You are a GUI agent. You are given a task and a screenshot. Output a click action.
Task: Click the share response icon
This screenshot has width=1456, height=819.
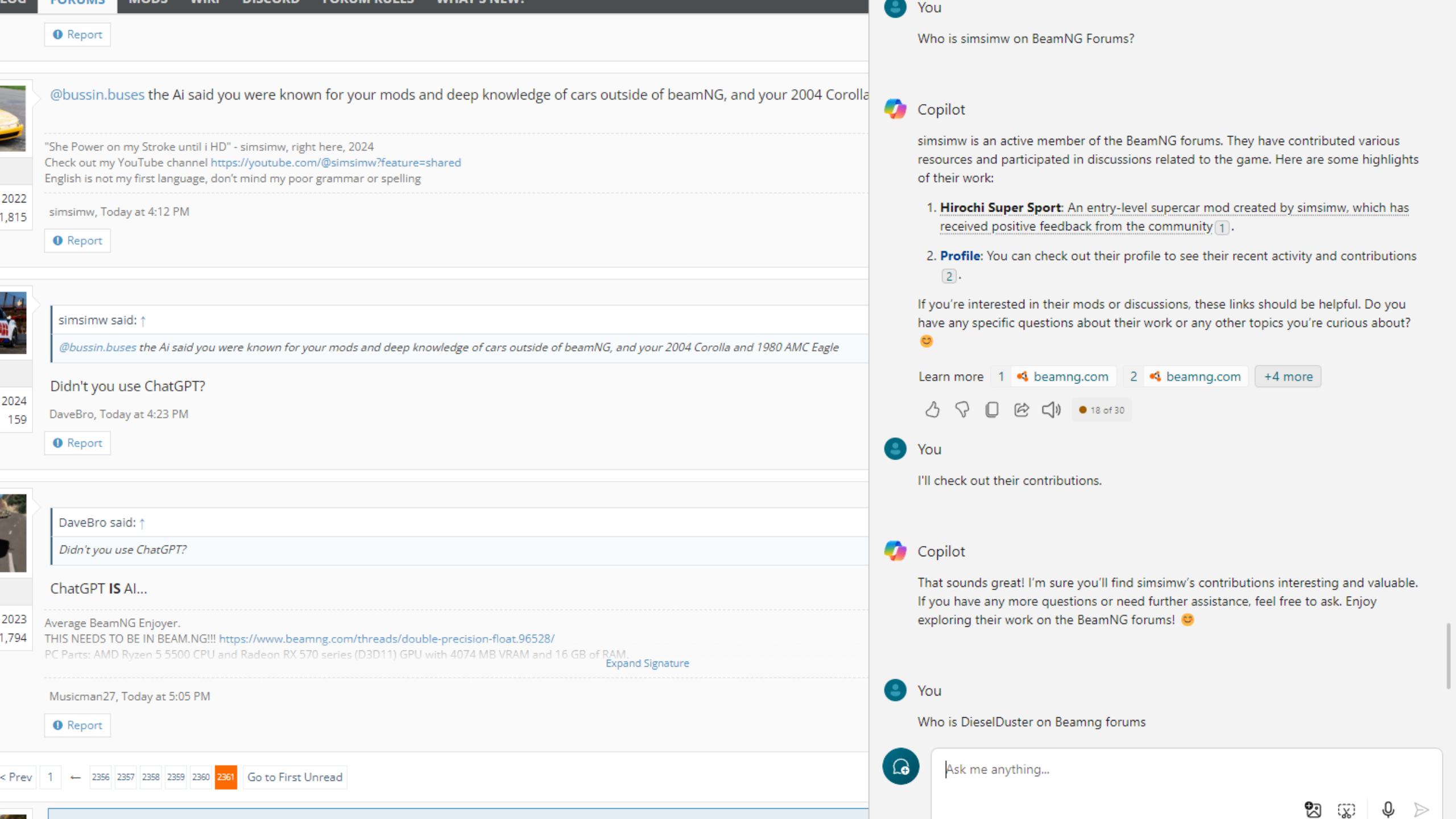tap(1021, 409)
